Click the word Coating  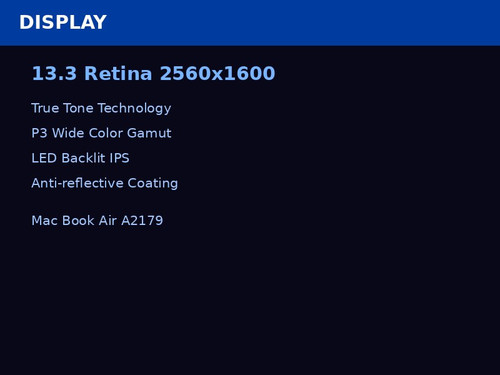click(153, 183)
